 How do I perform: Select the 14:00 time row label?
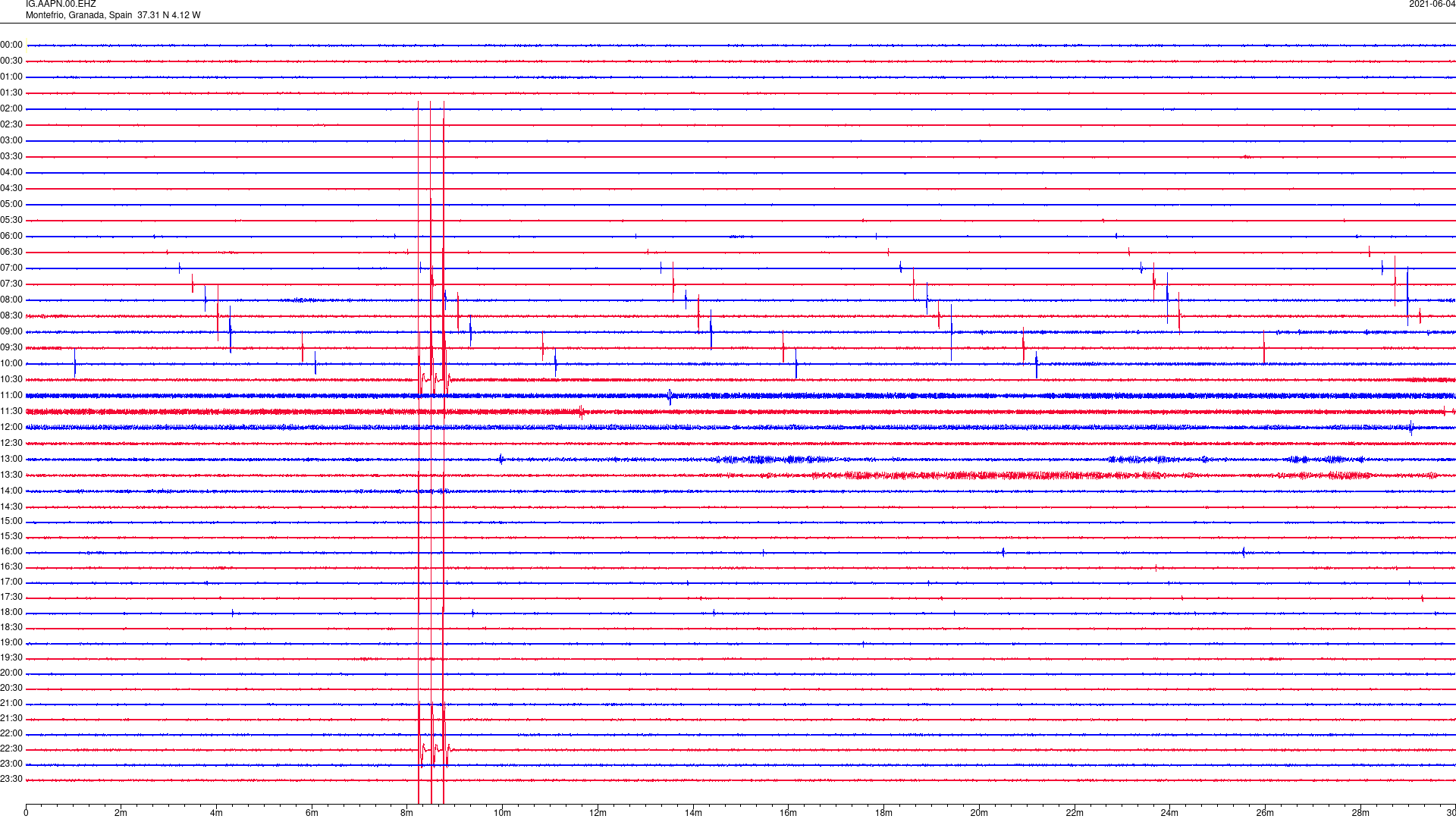pos(11,491)
